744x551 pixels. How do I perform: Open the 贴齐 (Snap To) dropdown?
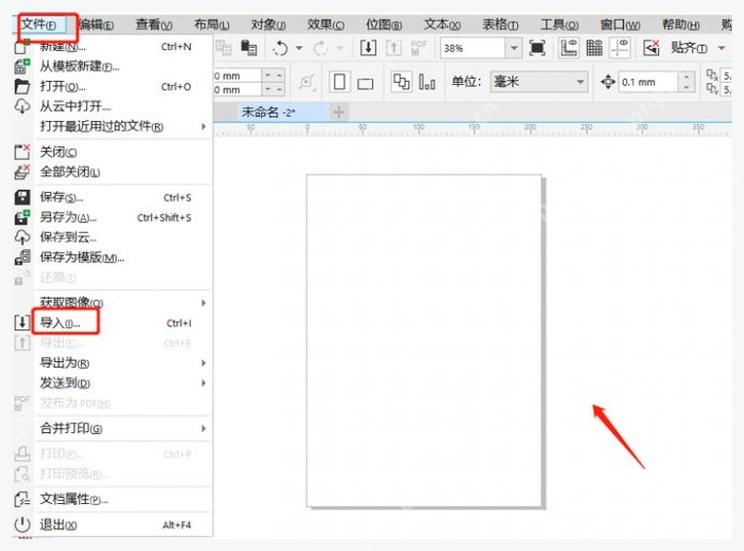[x=688, y=48]
